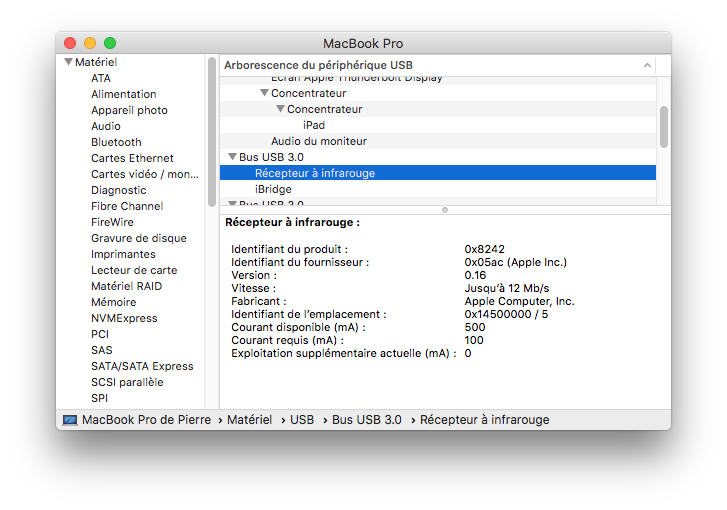Toggle sort order chevron in column header
Screen dimensions: 727x510
[647, 65]
